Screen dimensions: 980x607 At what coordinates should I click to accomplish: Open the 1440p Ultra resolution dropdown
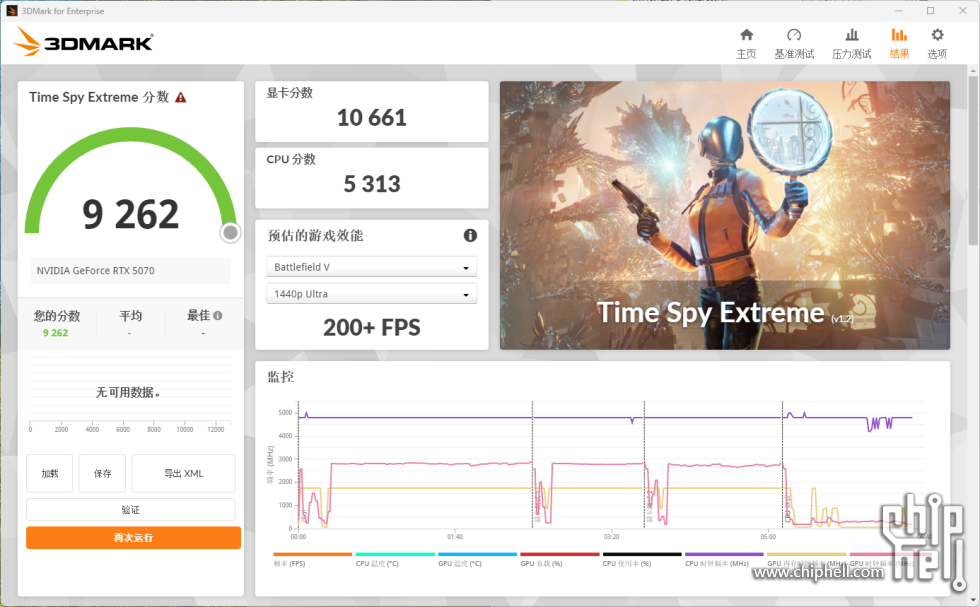click(371, 294)
